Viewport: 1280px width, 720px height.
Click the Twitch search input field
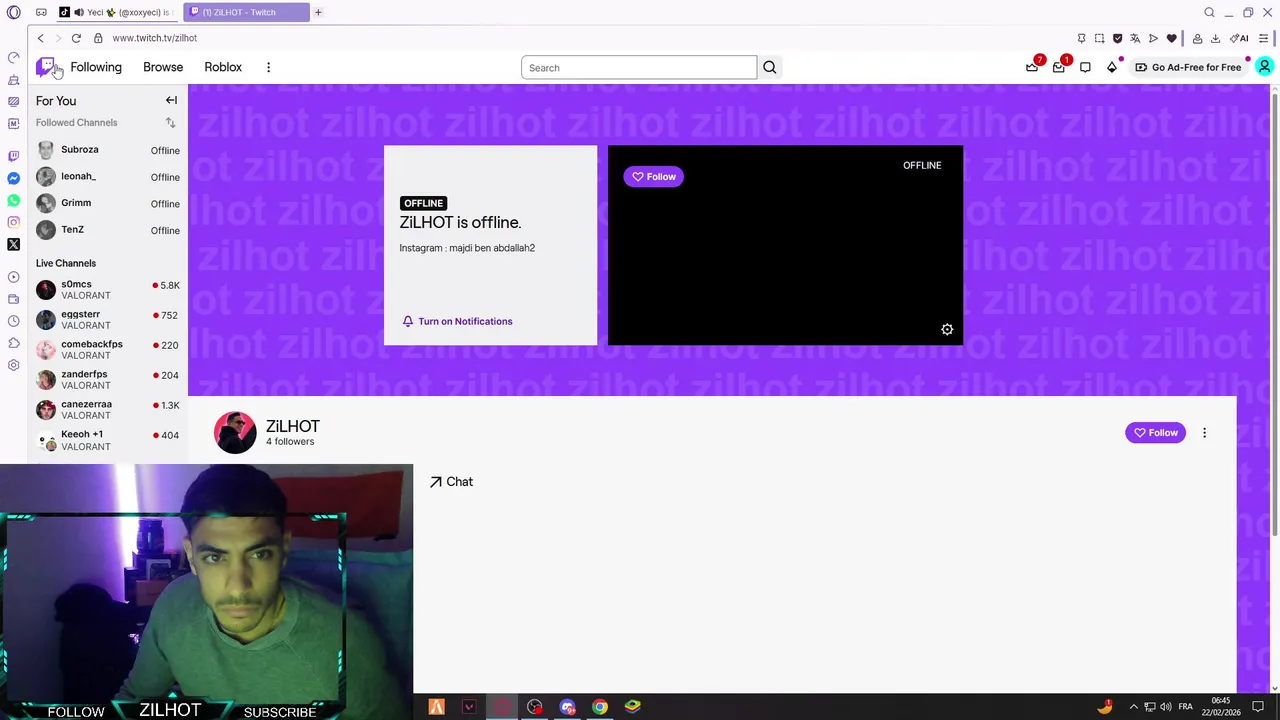tap(639, 68)
